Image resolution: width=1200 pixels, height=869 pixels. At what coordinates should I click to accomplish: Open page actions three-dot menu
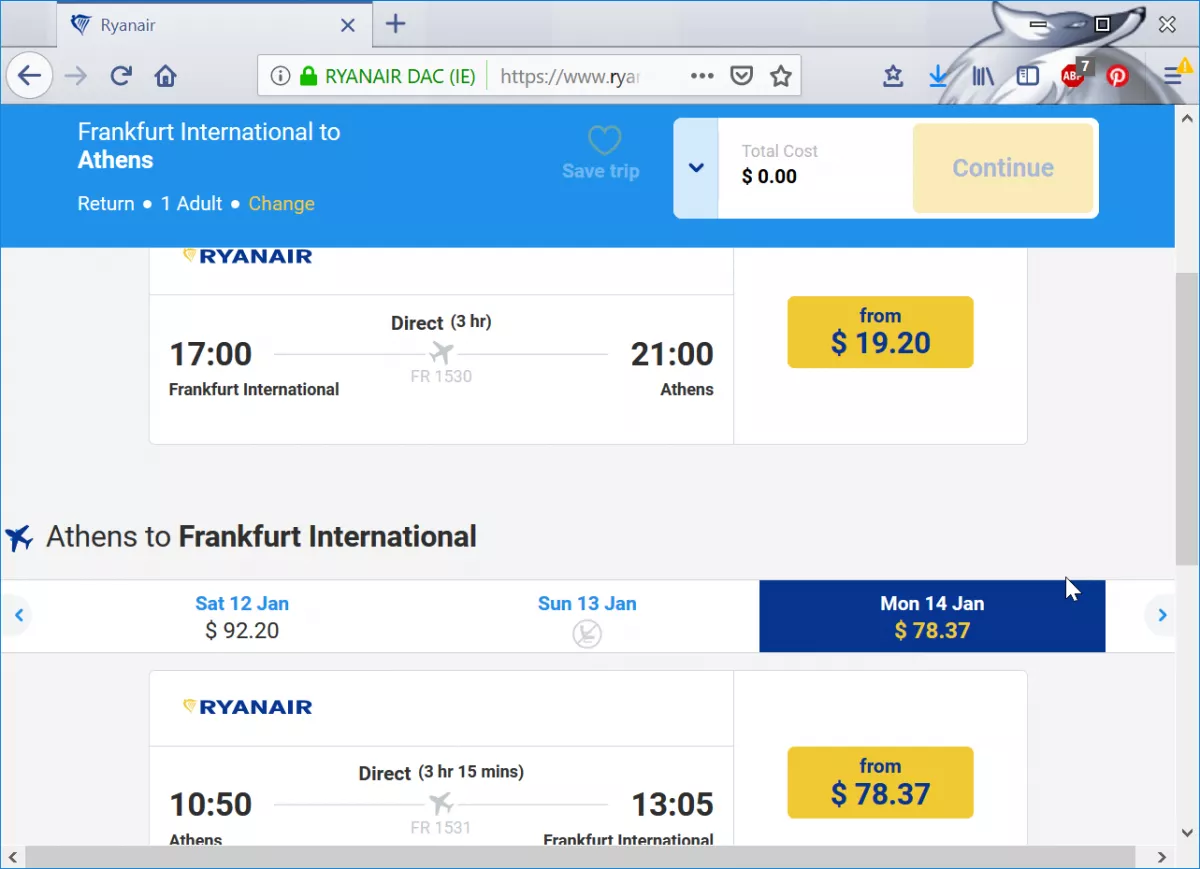coord(702,76)
